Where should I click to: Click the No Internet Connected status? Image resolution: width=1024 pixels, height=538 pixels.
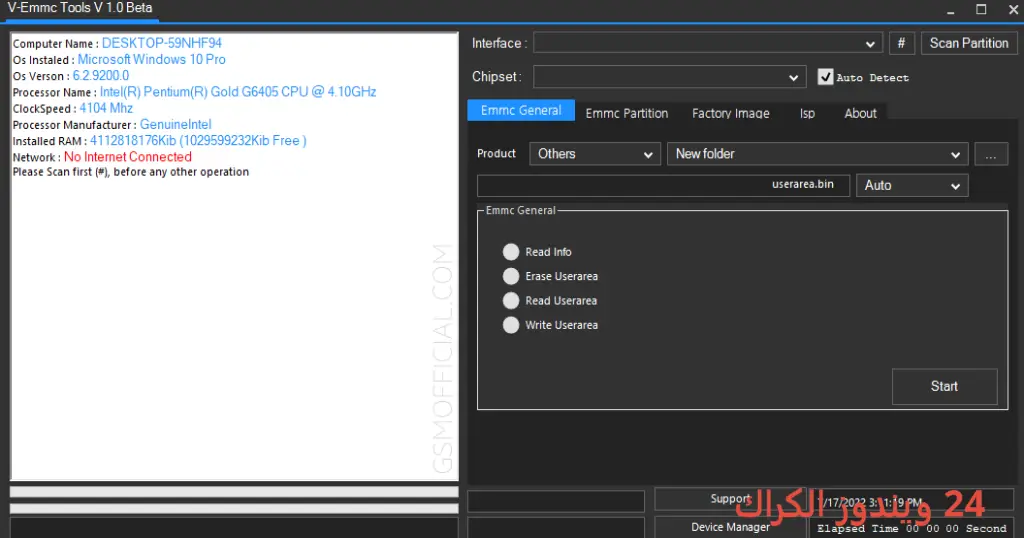[x=128, y=157]
